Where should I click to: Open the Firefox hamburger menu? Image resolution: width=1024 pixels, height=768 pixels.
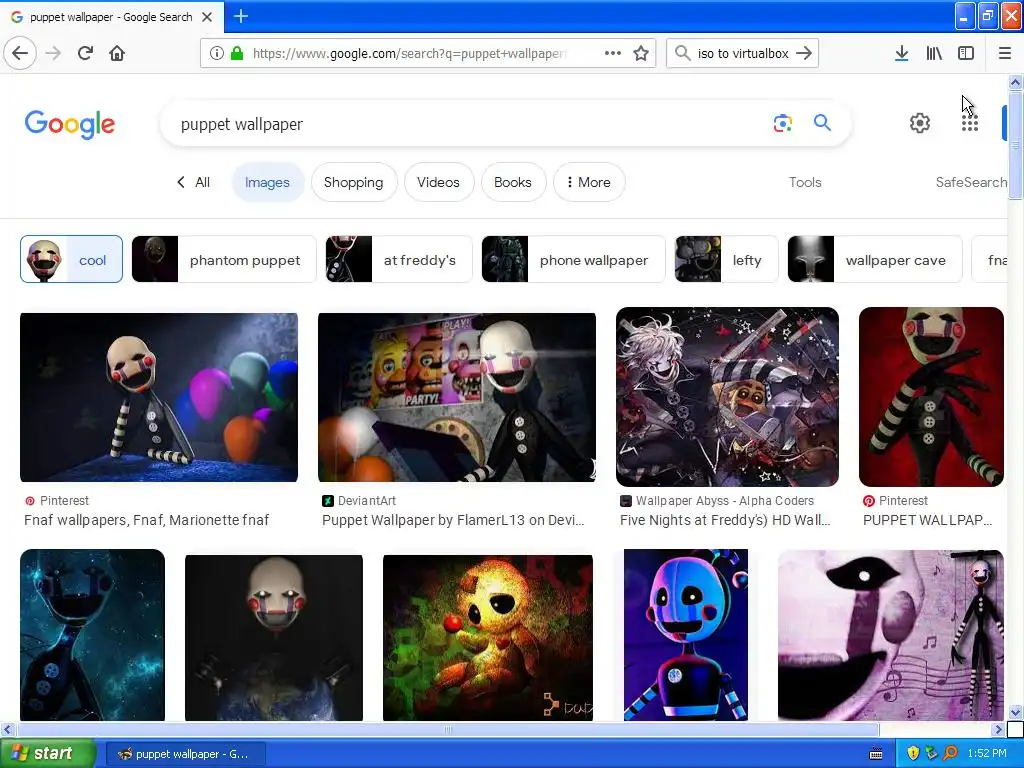point(1004,53)
